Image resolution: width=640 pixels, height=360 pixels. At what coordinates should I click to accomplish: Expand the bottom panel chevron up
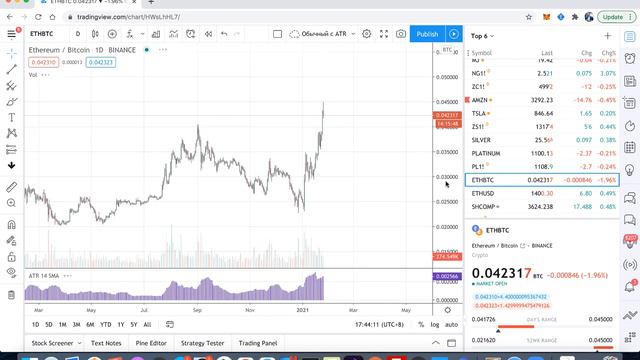[436, 343]
